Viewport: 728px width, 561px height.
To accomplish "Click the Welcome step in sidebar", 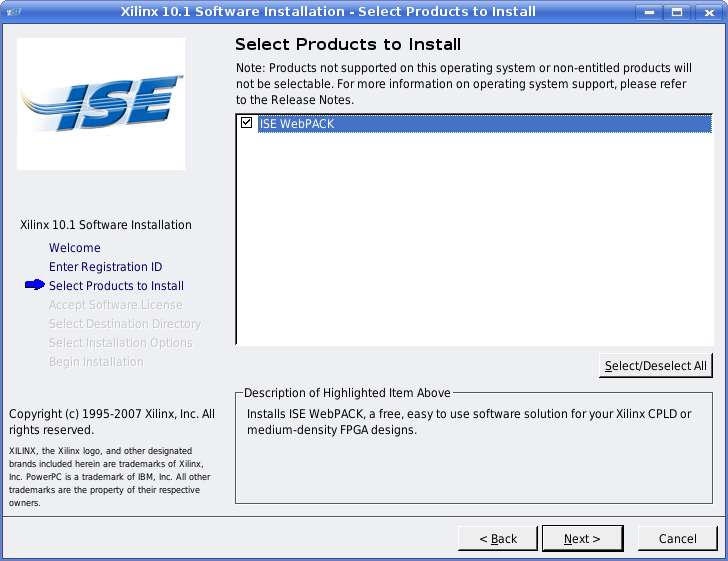I will (x=75, y=248).
